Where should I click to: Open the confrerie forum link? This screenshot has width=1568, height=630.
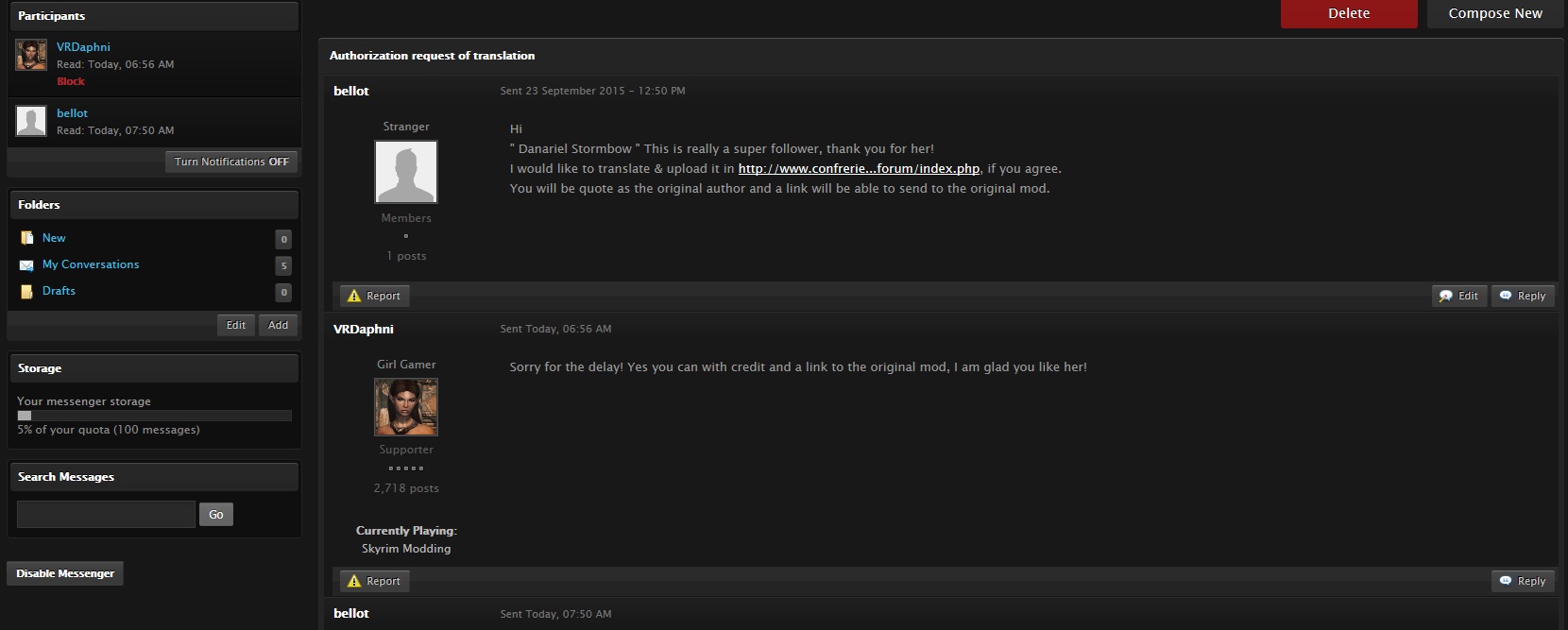click(x=859, y=168)
